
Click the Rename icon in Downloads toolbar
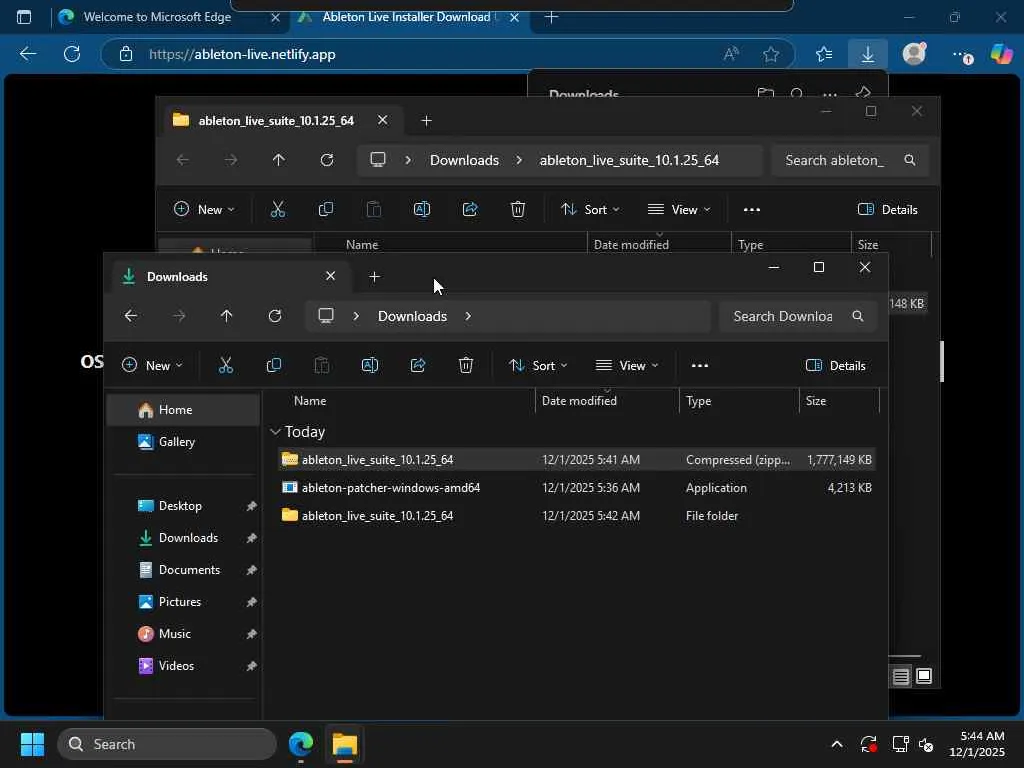[x=370, y=366]
